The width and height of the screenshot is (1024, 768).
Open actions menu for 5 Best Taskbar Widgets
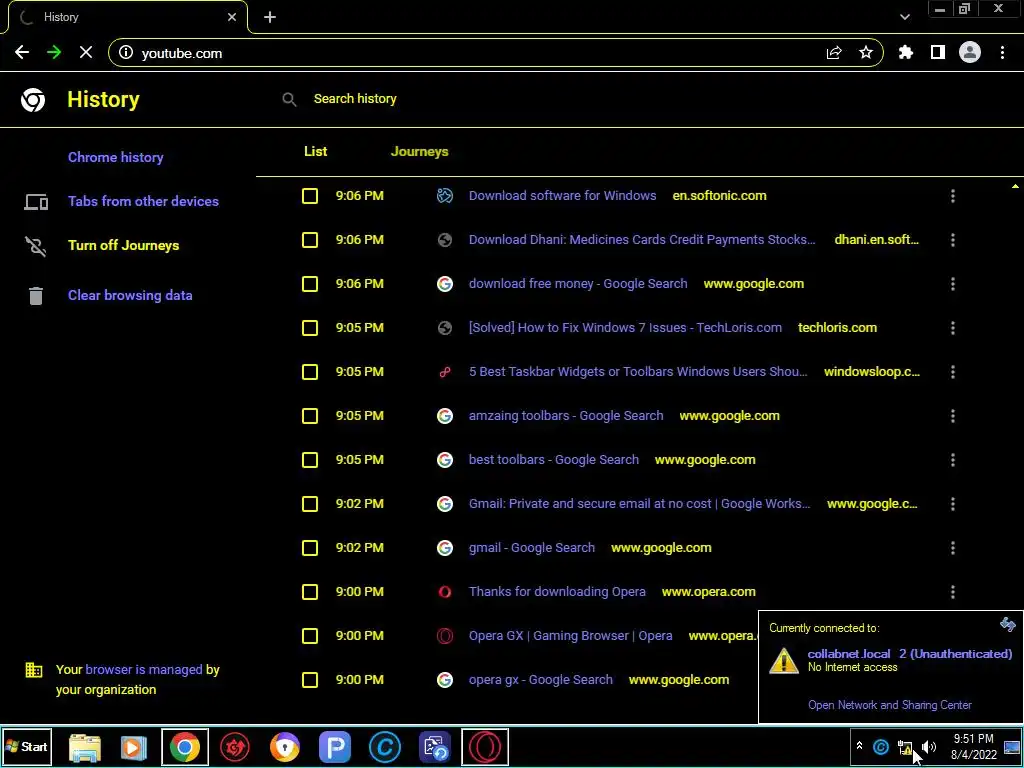click(953, 372)
